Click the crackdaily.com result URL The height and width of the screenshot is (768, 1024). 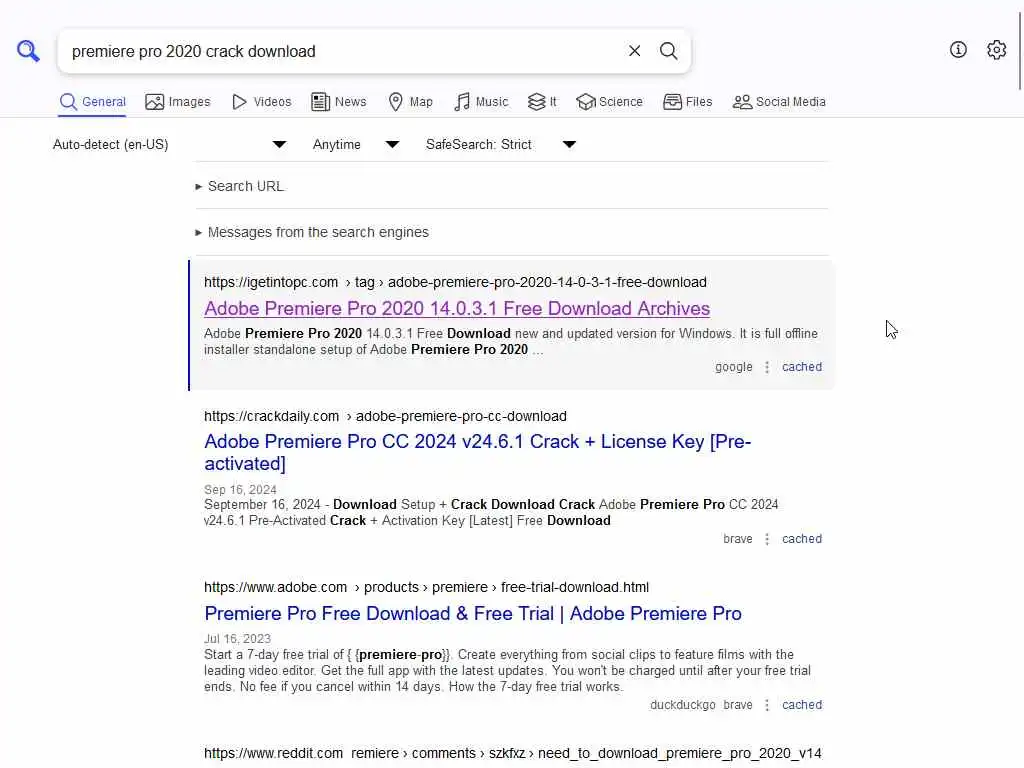pyautogui.click(x=385, y=416)
